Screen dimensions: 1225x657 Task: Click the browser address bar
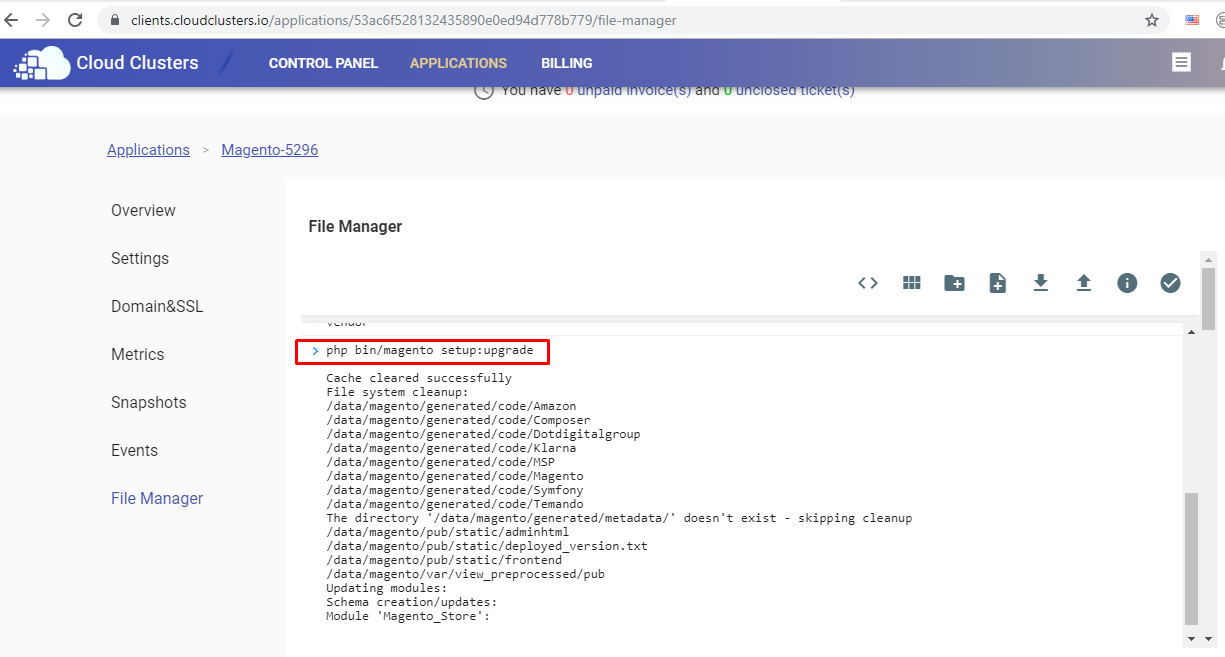coord(600,20)
